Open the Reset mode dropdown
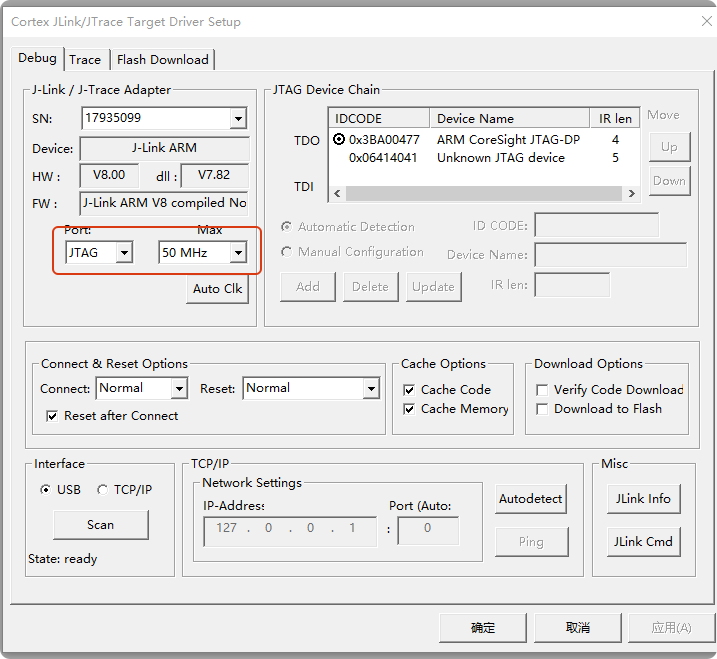The height and width of the screenshot is (659, 717). coord(371,388)
